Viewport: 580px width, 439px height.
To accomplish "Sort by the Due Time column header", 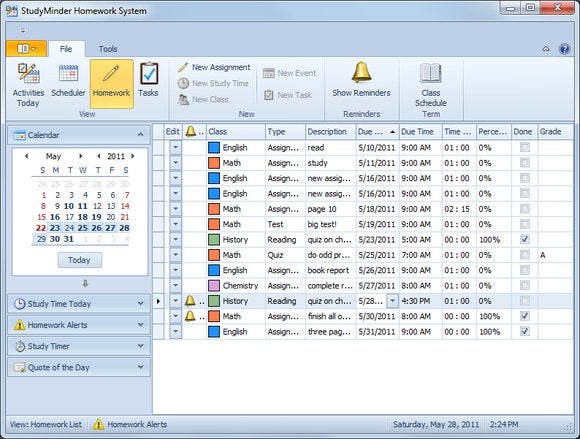I will (421, 132).
